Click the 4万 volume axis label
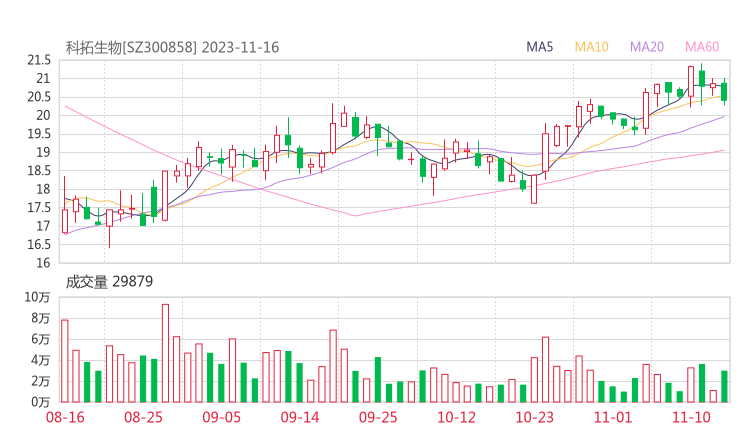740x440 pixels. tap(41, 360)
